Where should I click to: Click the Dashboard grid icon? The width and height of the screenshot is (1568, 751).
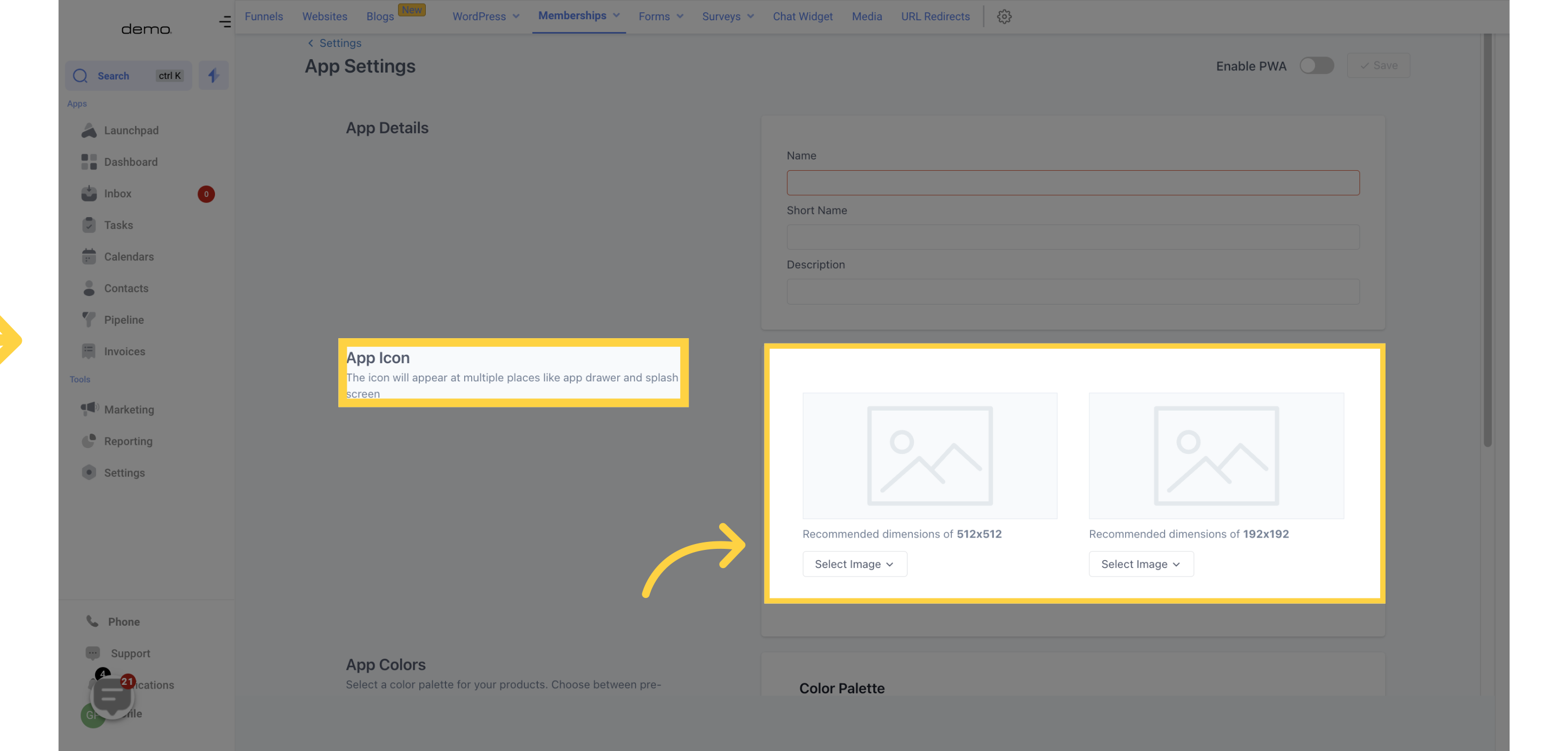89,162
